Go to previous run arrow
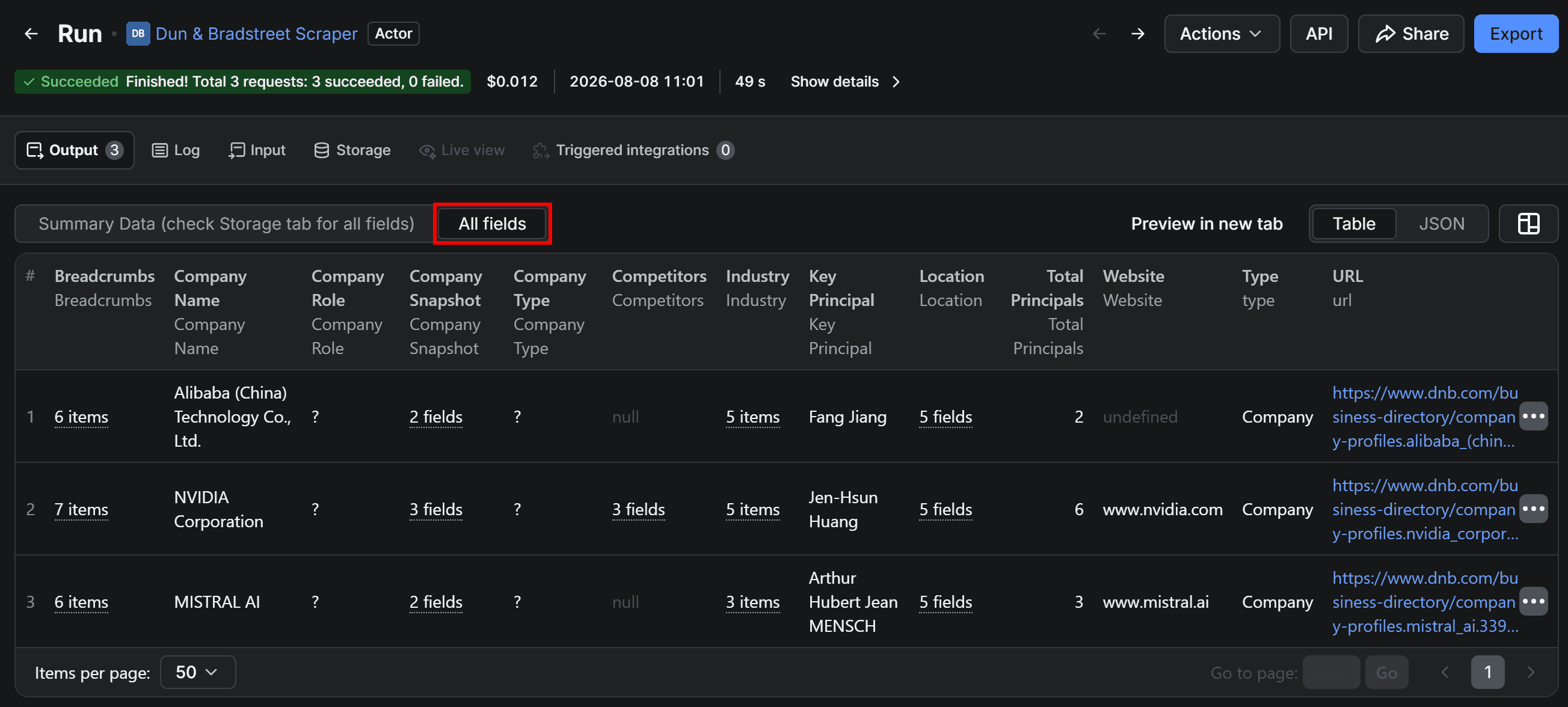This screenshot has width=1568, height=707. (x=1099, y=34)
